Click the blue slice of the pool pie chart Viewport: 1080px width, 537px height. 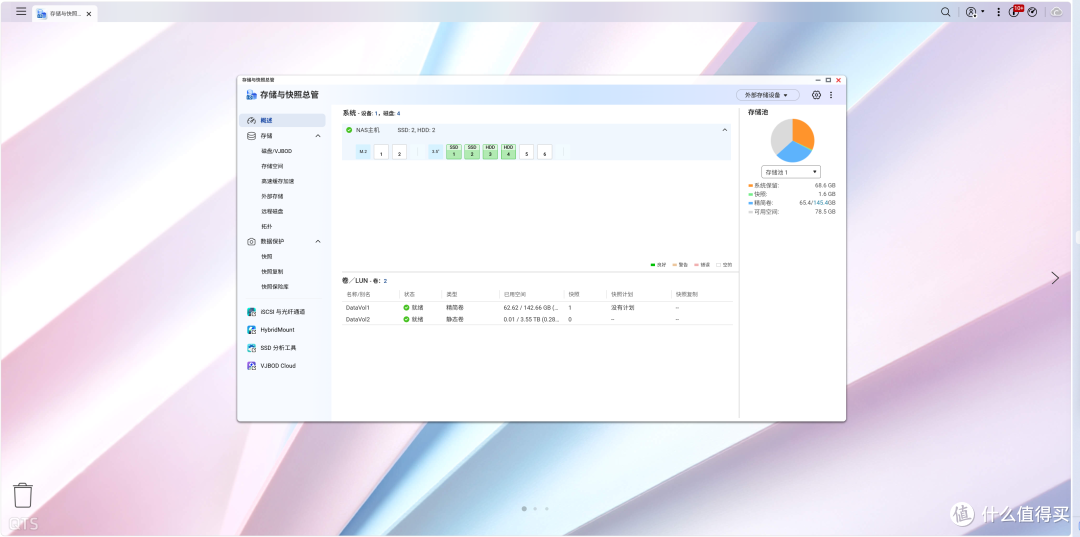pos(792,153)
